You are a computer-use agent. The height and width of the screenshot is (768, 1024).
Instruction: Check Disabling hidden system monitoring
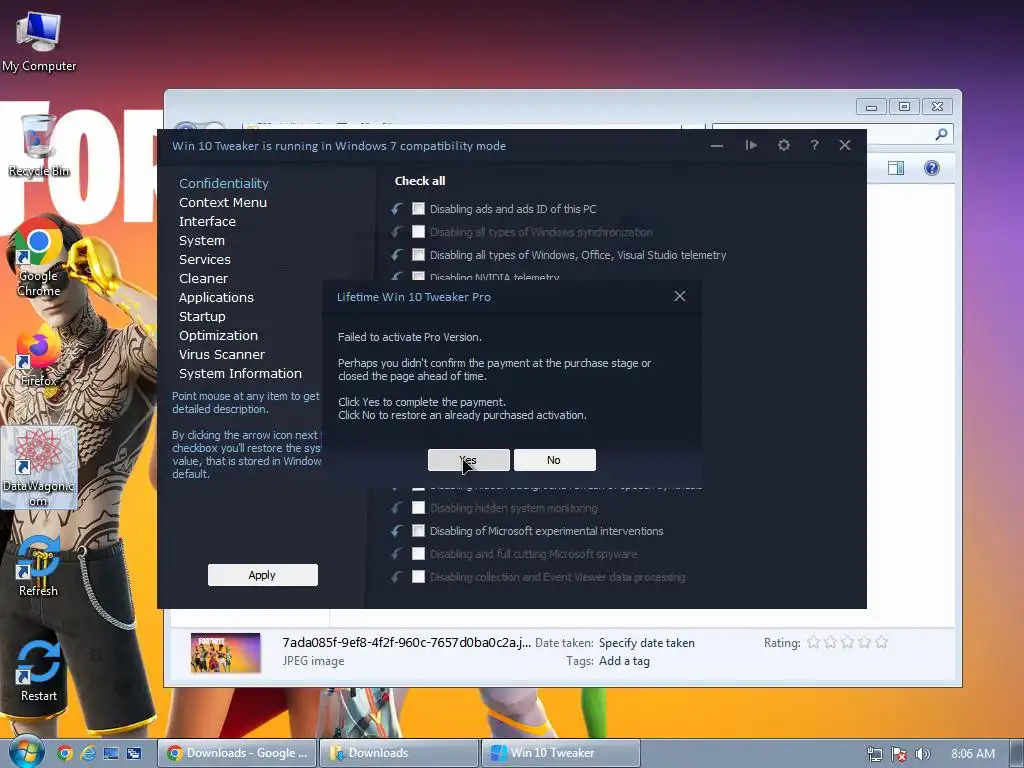tap(418, 507)
